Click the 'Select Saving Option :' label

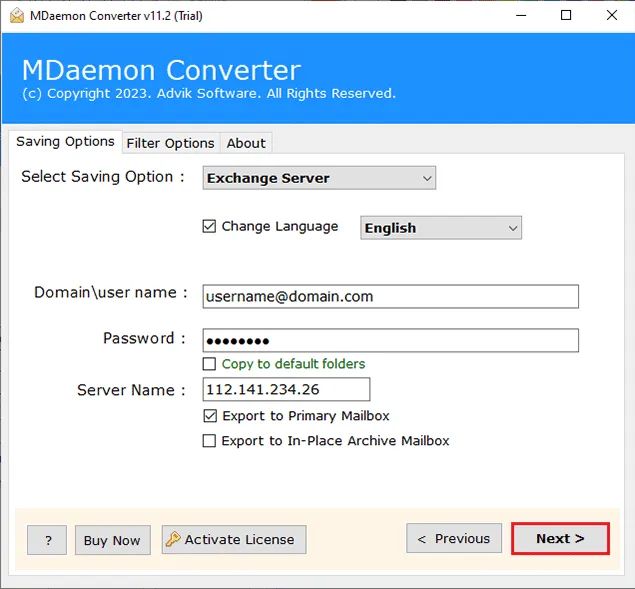coord(103,177)
